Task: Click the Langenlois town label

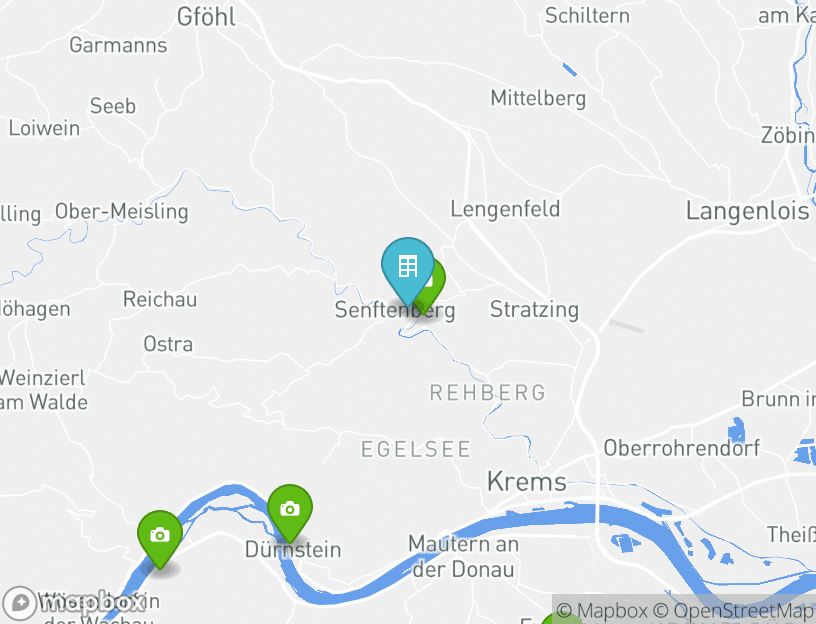Action: [x=748, y=211]
